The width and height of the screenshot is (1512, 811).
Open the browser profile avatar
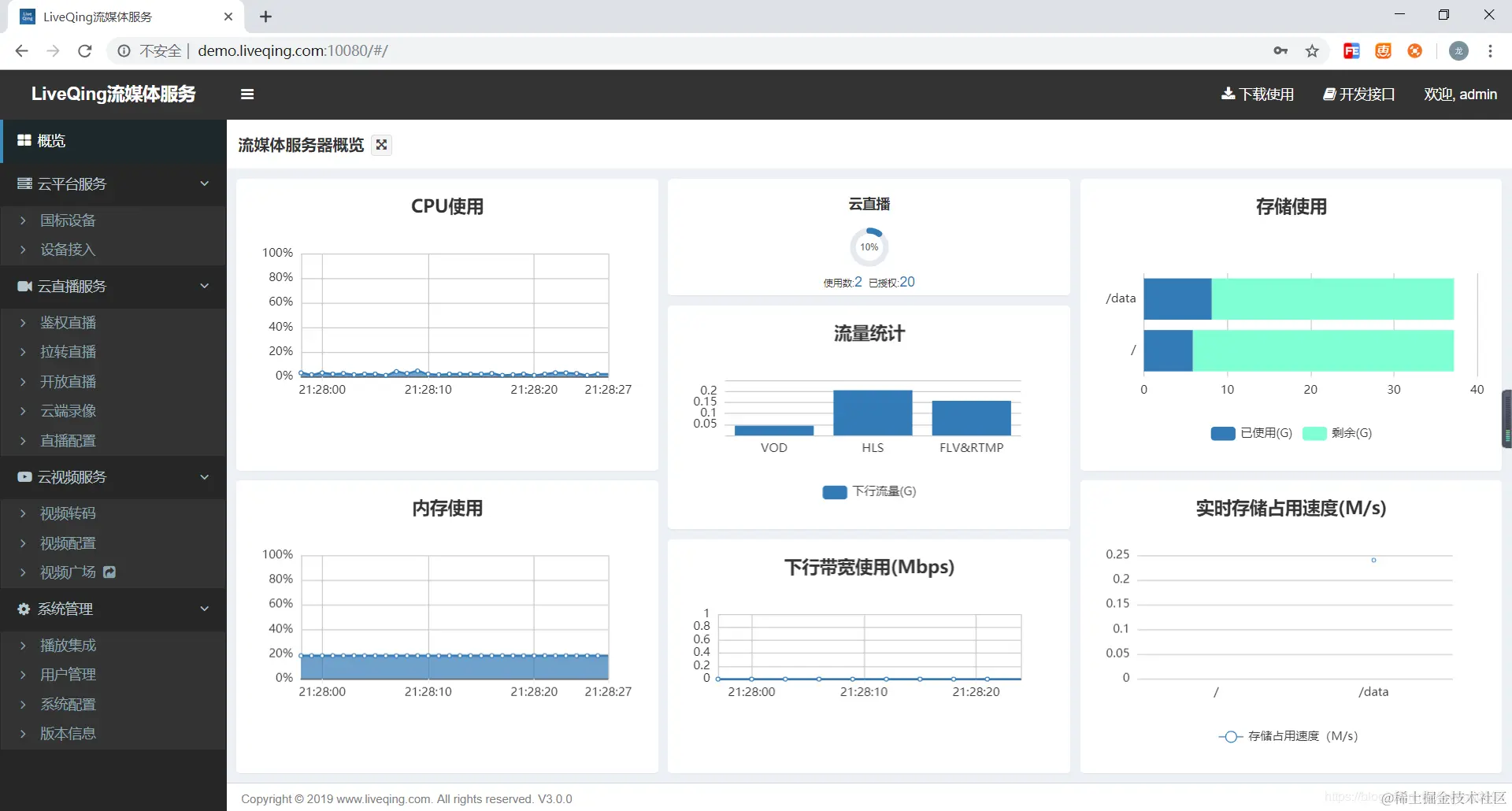coord(1458,51)
